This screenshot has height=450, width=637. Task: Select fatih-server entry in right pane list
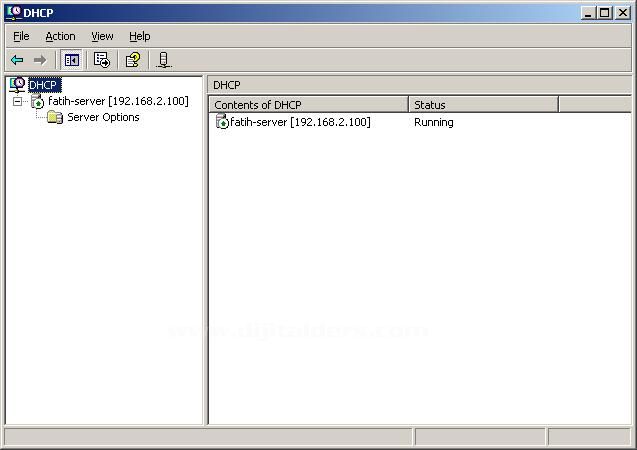click(299, 122)
